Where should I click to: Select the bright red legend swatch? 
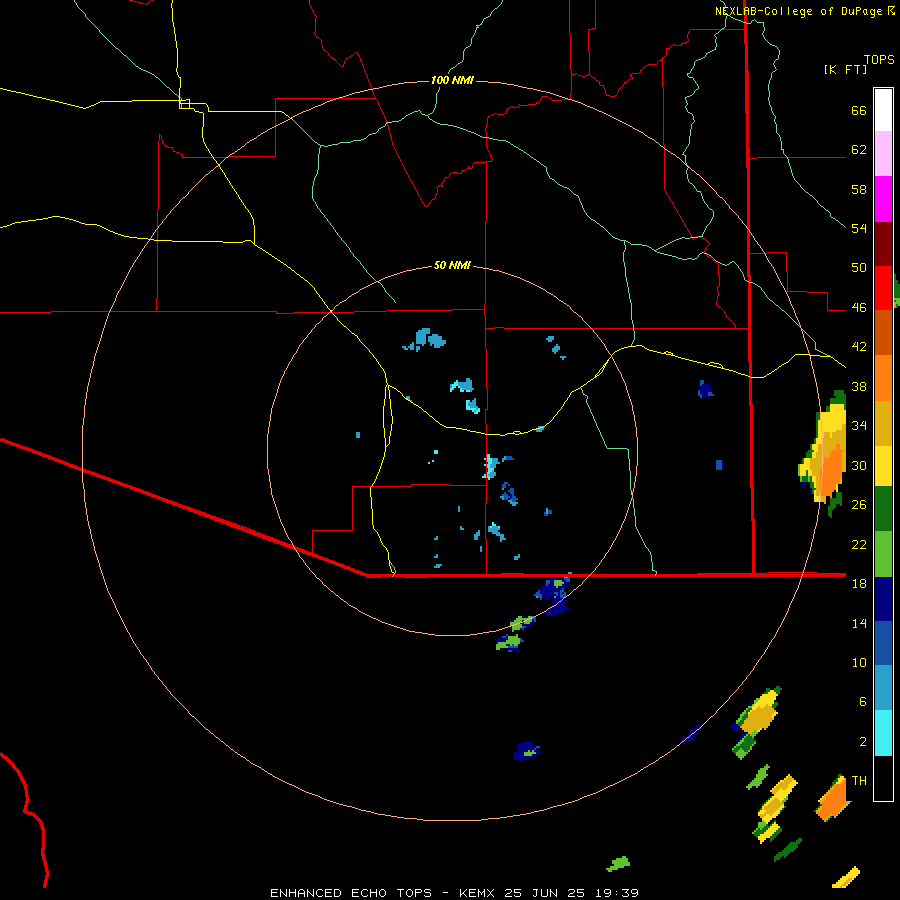883,288
